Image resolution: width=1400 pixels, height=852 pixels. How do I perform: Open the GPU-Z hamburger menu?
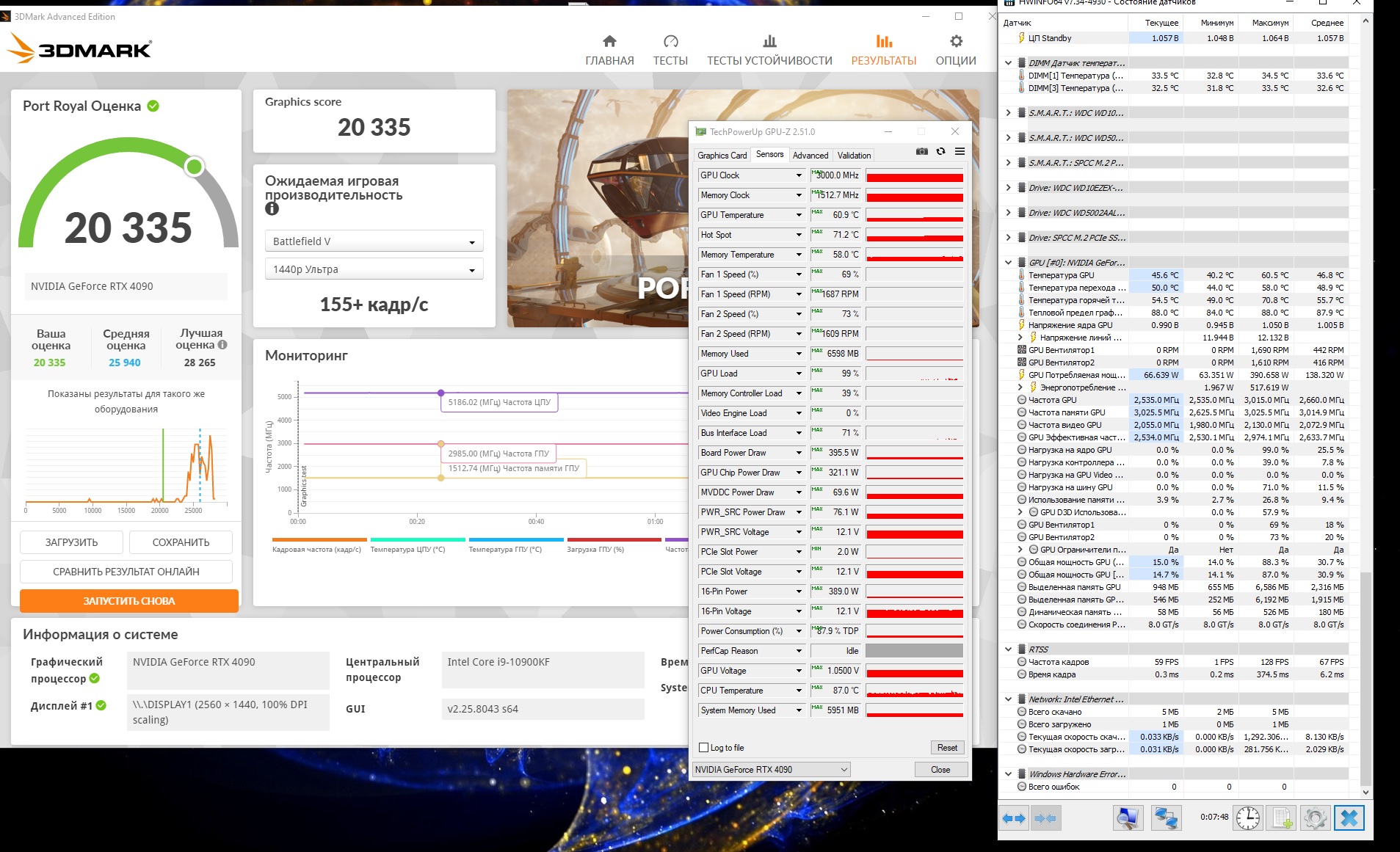point(960,152)
